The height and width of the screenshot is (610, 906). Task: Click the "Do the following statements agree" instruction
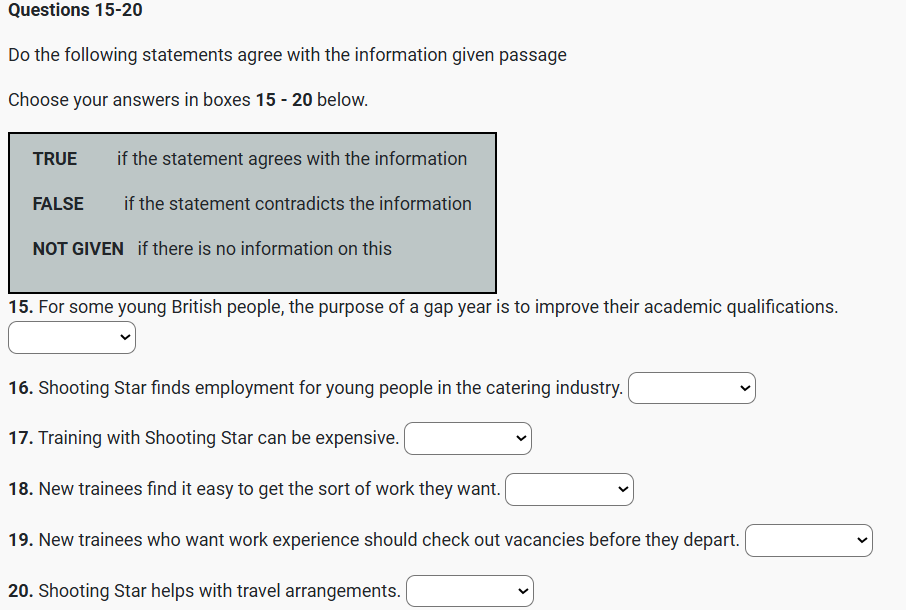(287, 55)
